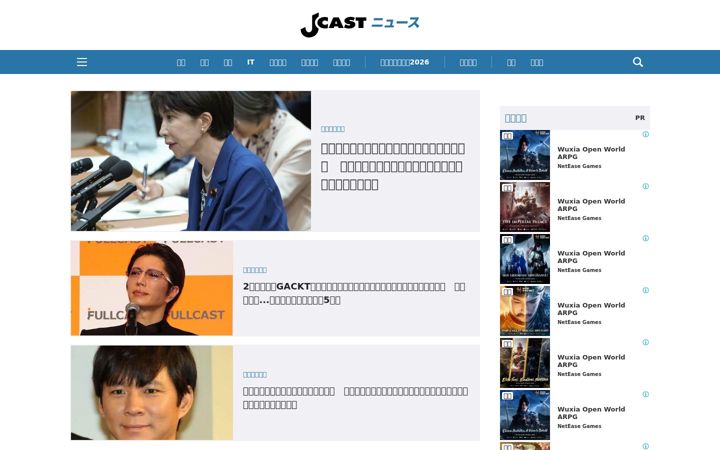Open the photo of smiling dark-haired man

click(x=152, y=393)
